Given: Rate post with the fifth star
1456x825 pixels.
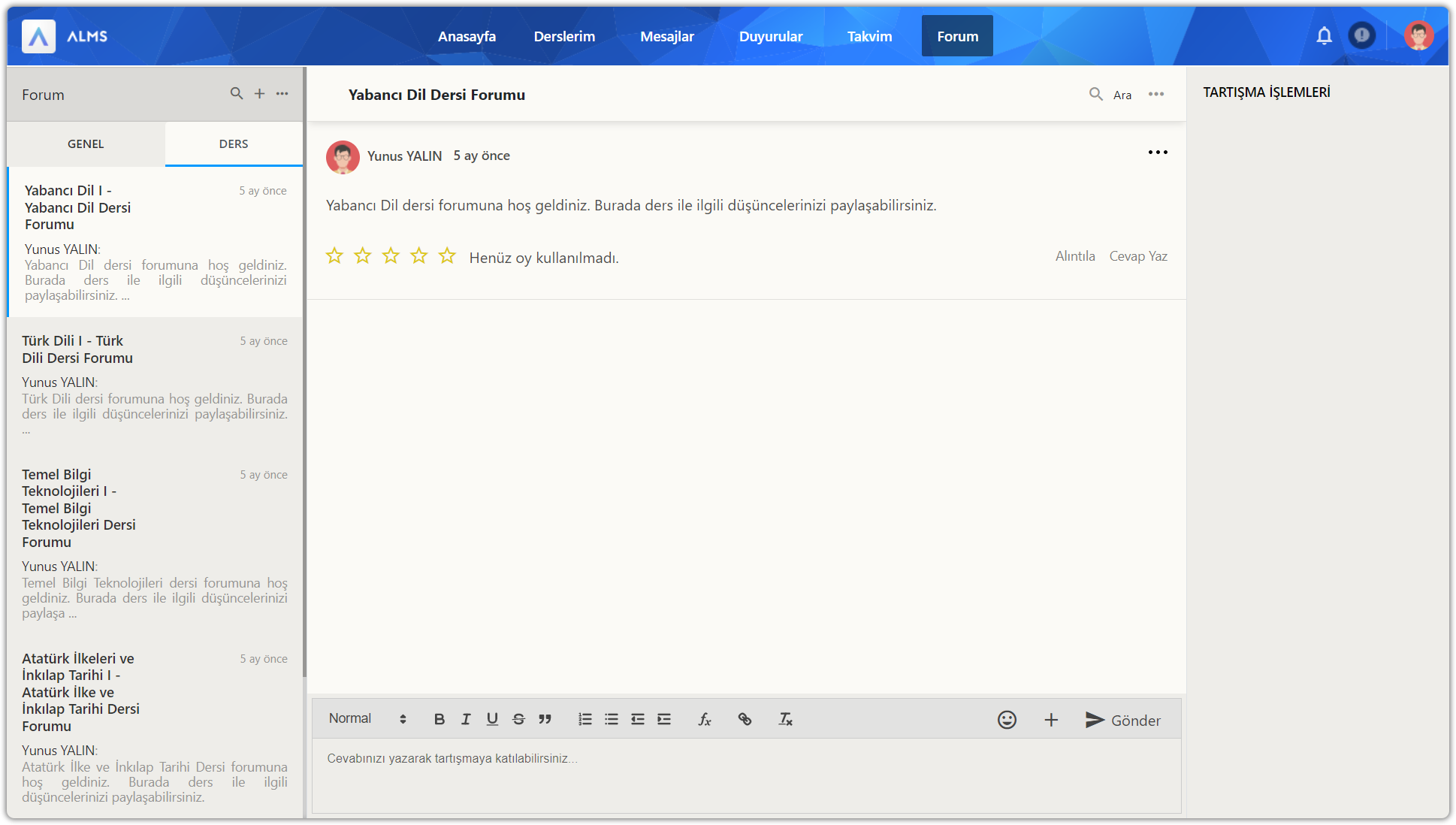Looking at the screenshot, I should [x=447, y=256].
